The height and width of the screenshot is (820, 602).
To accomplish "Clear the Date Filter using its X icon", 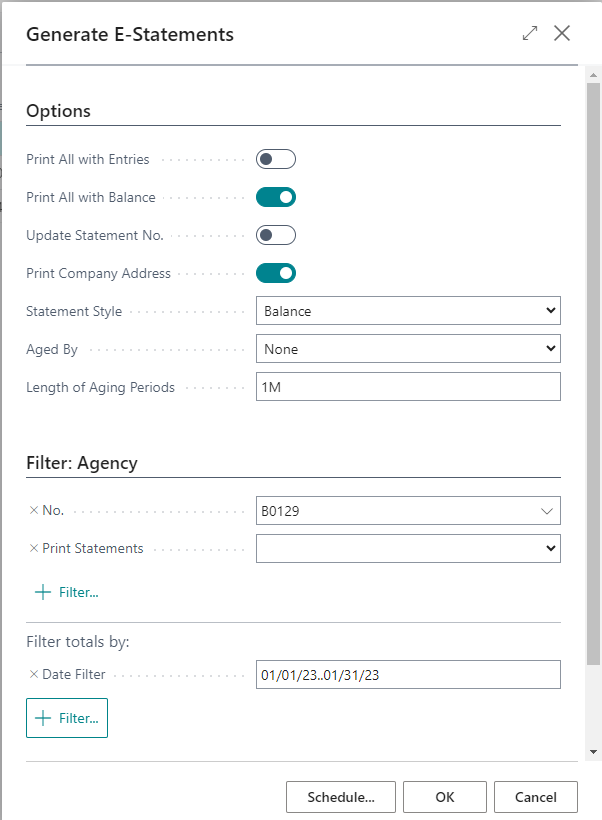I will [33, 674].
